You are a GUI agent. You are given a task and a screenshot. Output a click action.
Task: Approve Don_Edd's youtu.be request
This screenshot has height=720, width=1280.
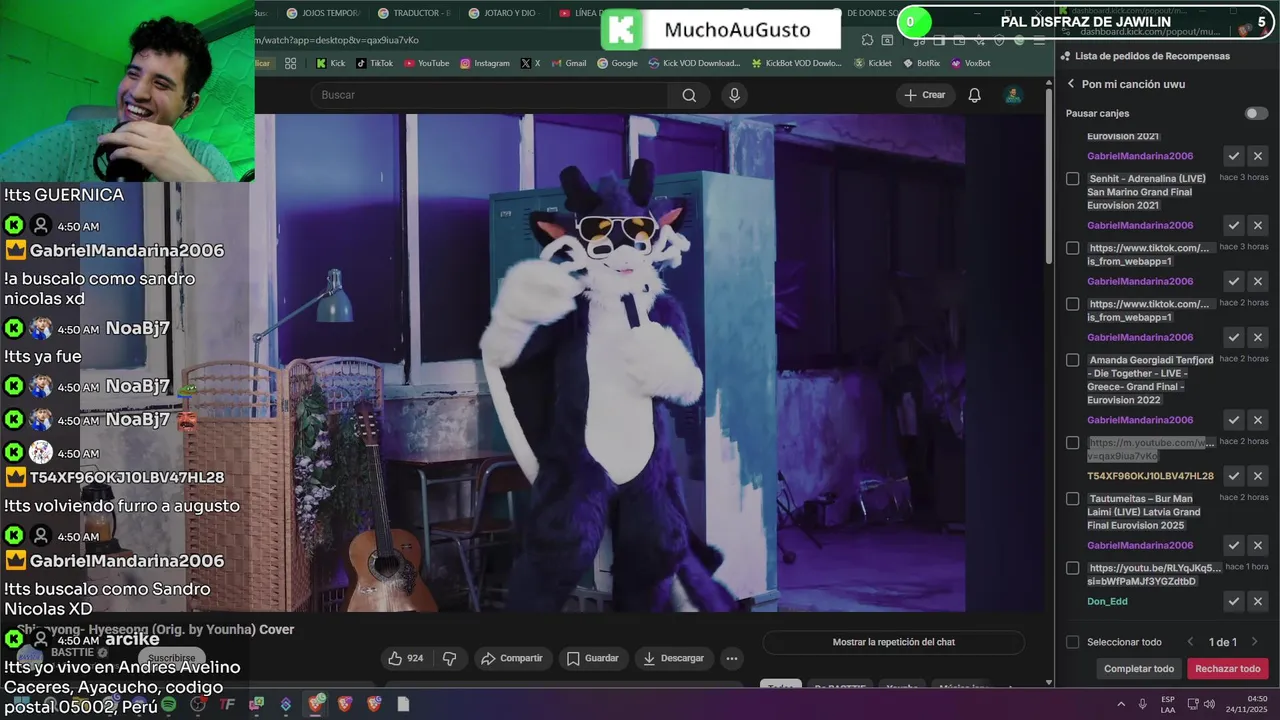coord(1234,602)
